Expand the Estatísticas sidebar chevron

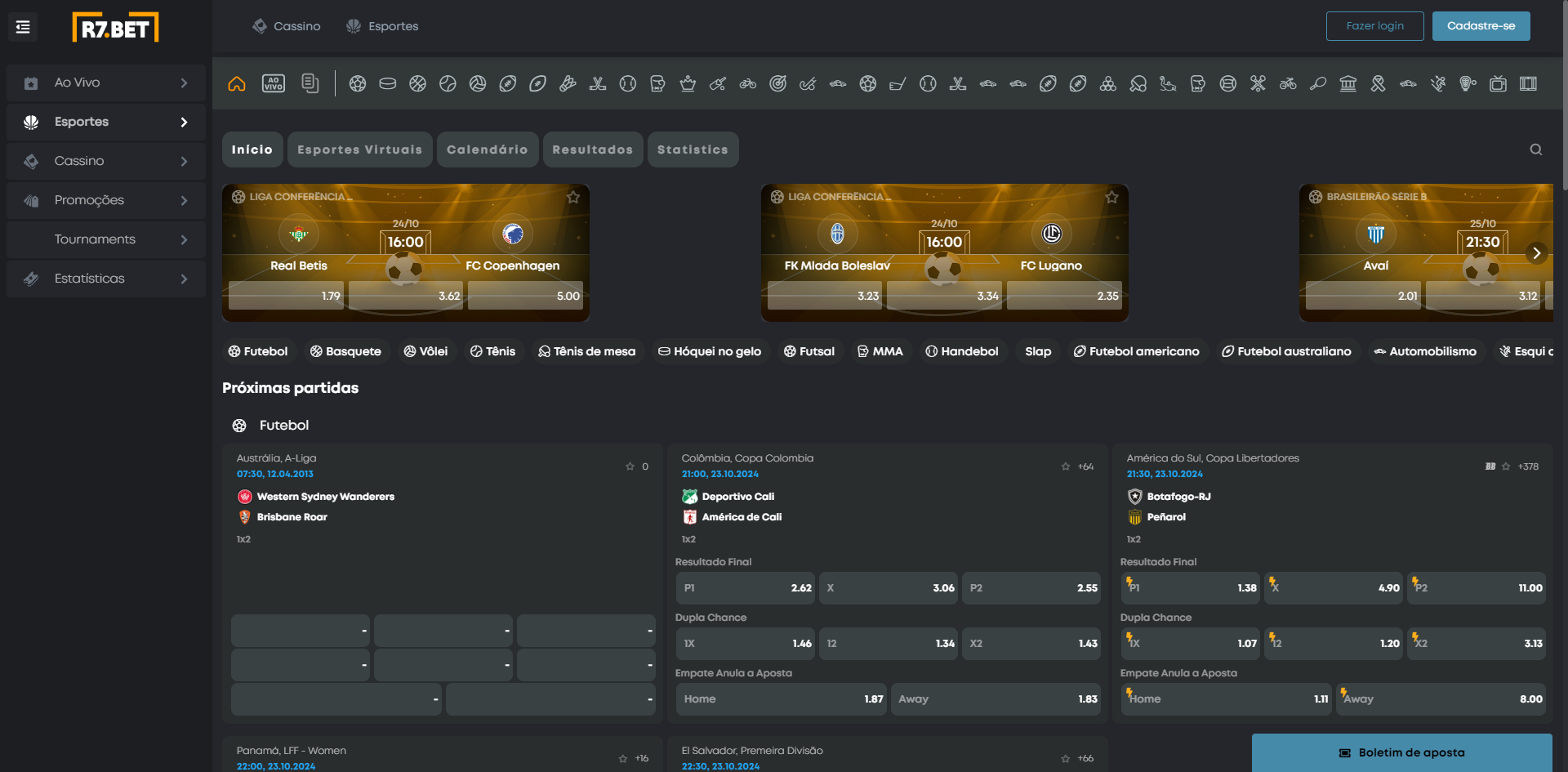(x=184, y=279)
